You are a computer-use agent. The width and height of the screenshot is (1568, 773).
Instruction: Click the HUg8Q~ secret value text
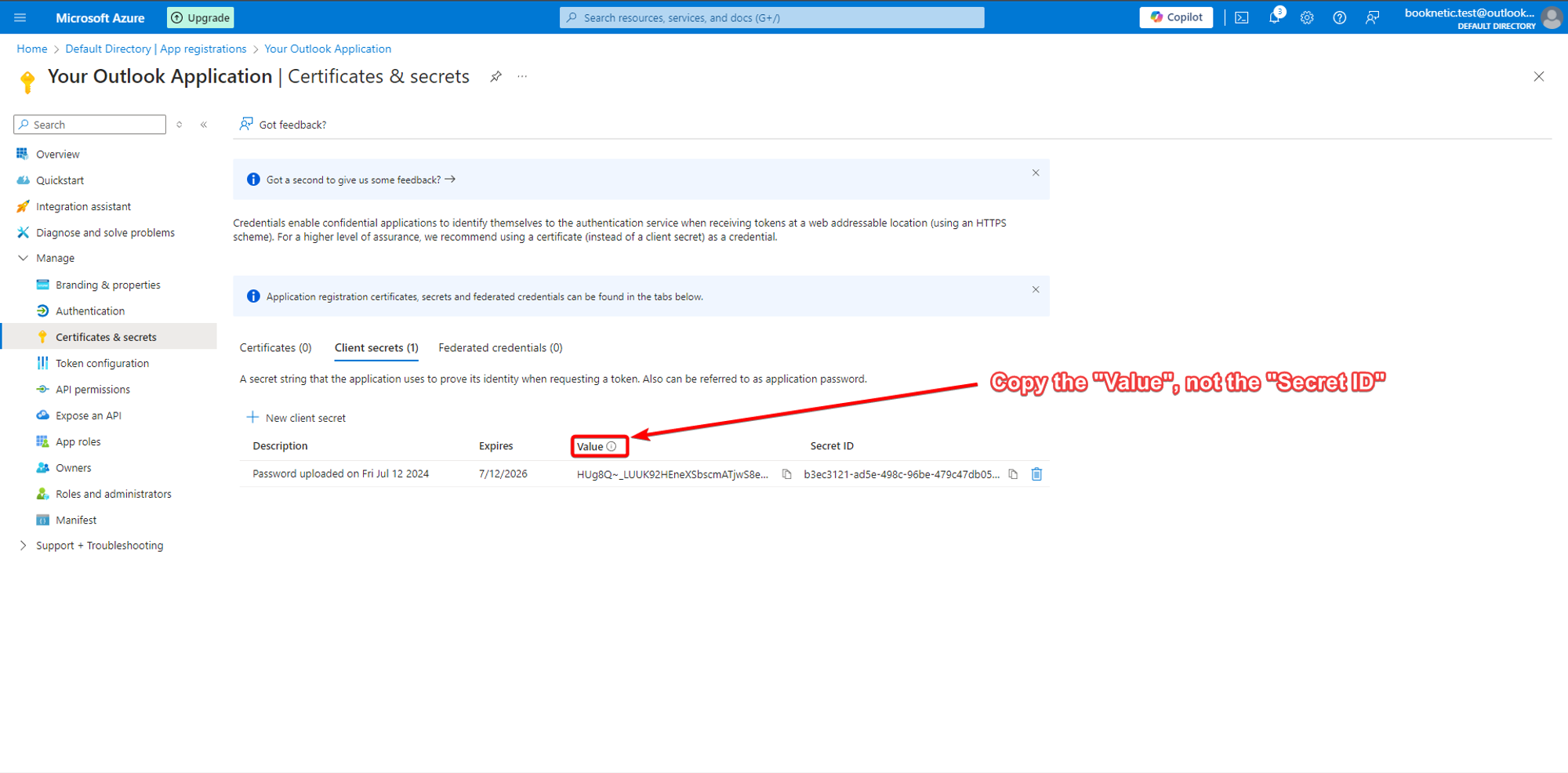[673, 474]
